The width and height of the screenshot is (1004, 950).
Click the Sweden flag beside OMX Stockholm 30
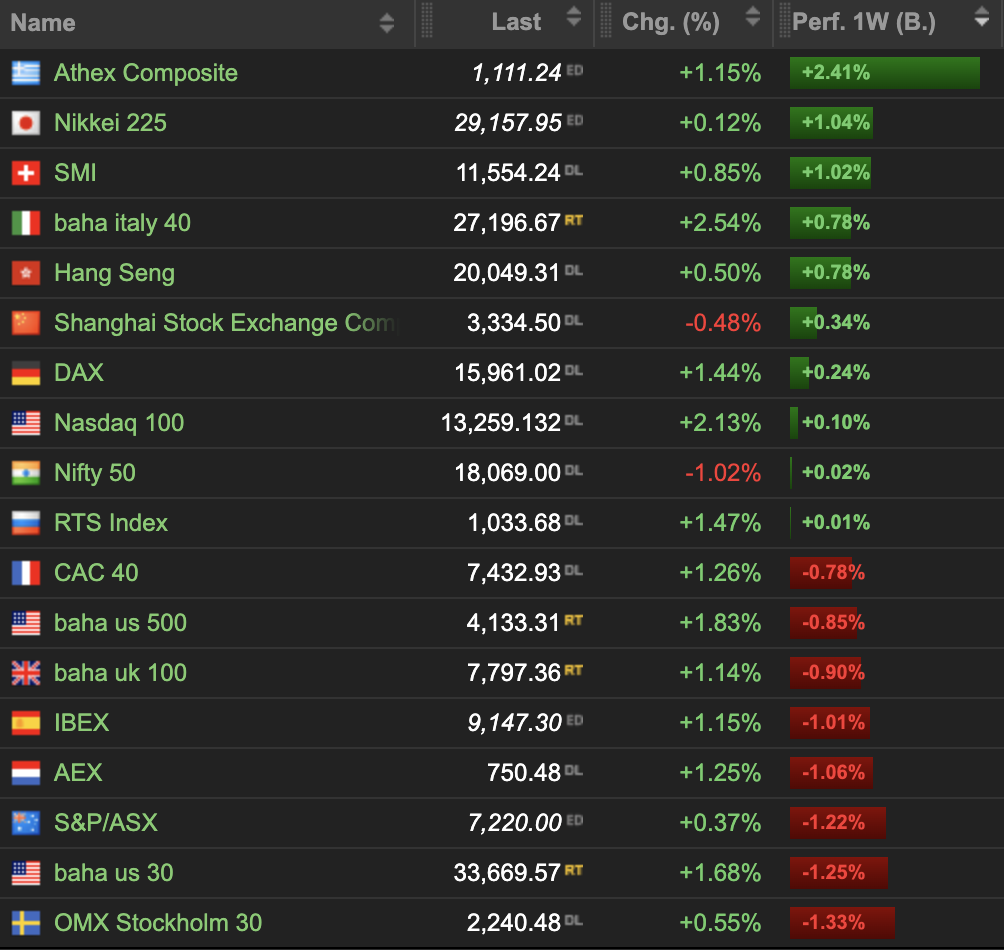pos(26,922)
